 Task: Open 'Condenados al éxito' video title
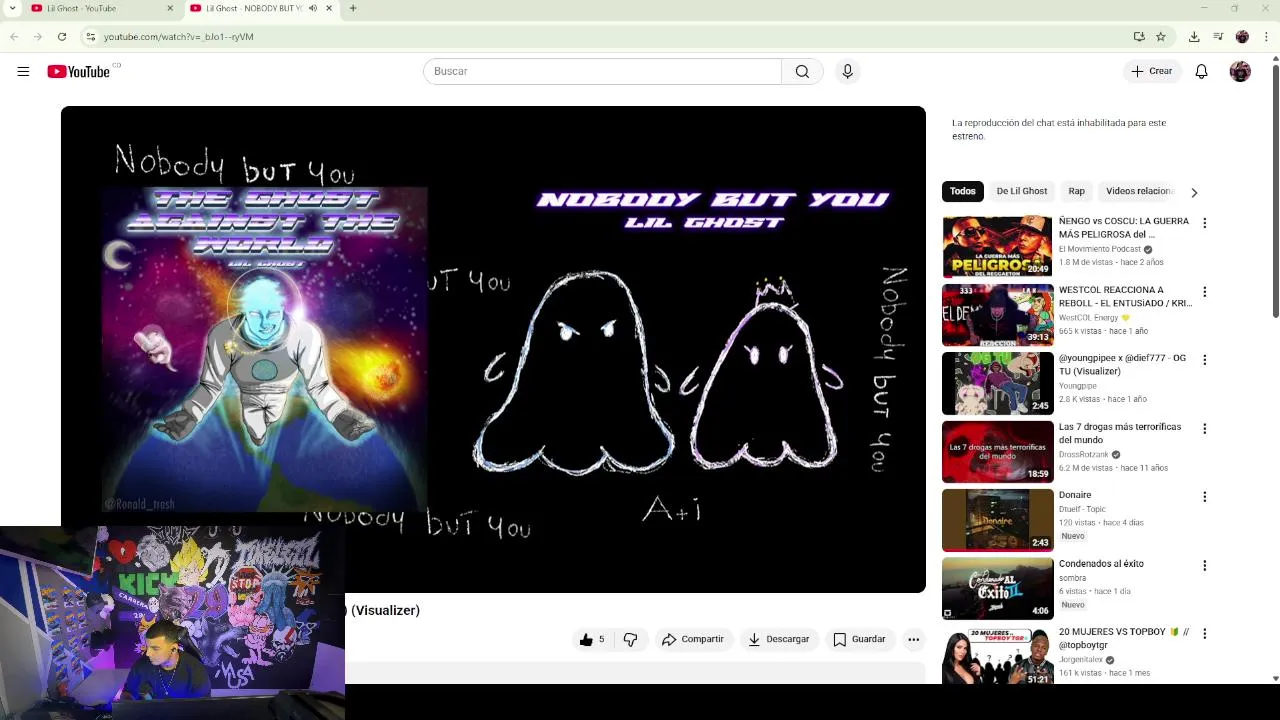[x=1101, y=564]
